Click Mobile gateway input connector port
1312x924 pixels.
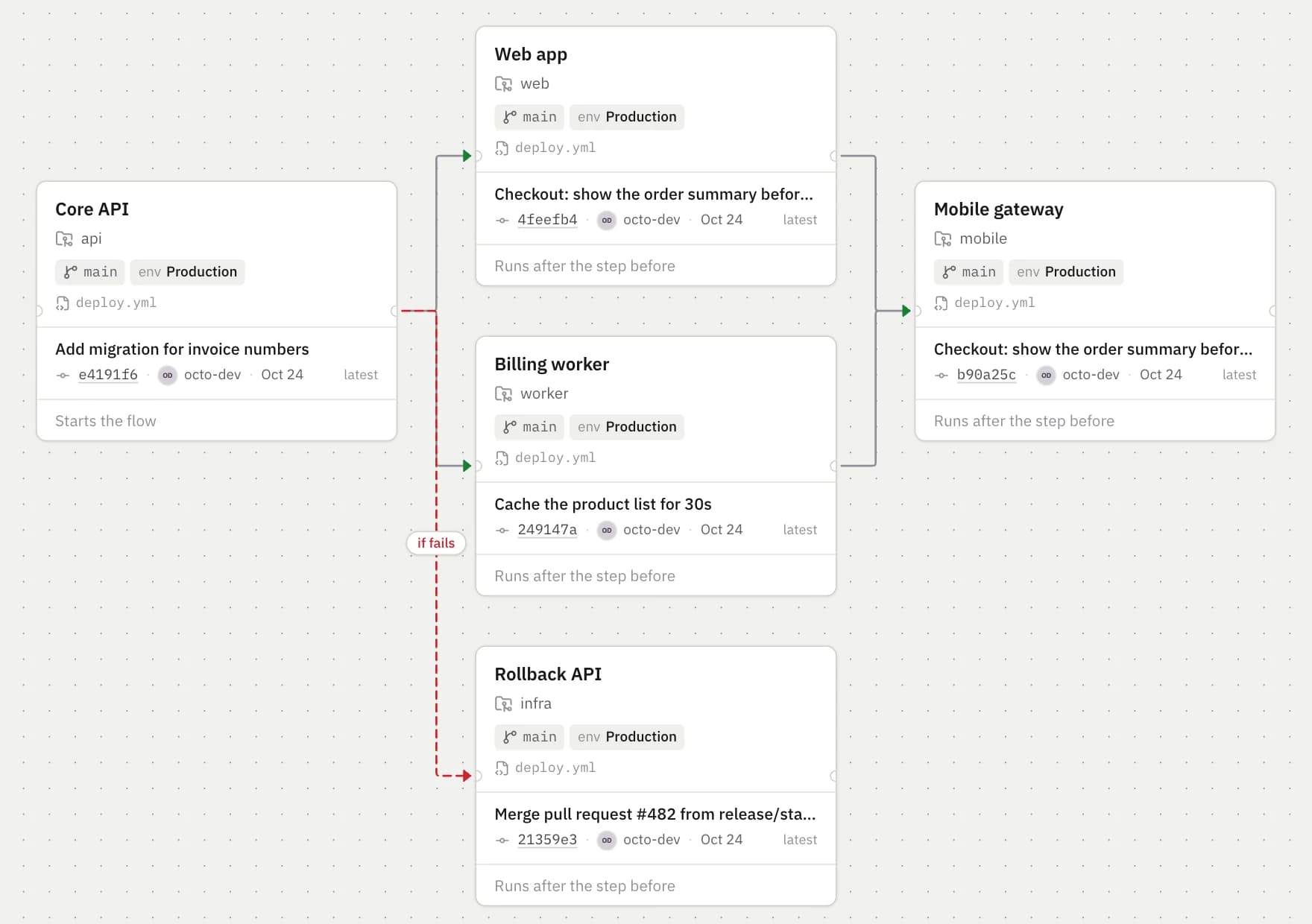(917, 311)
